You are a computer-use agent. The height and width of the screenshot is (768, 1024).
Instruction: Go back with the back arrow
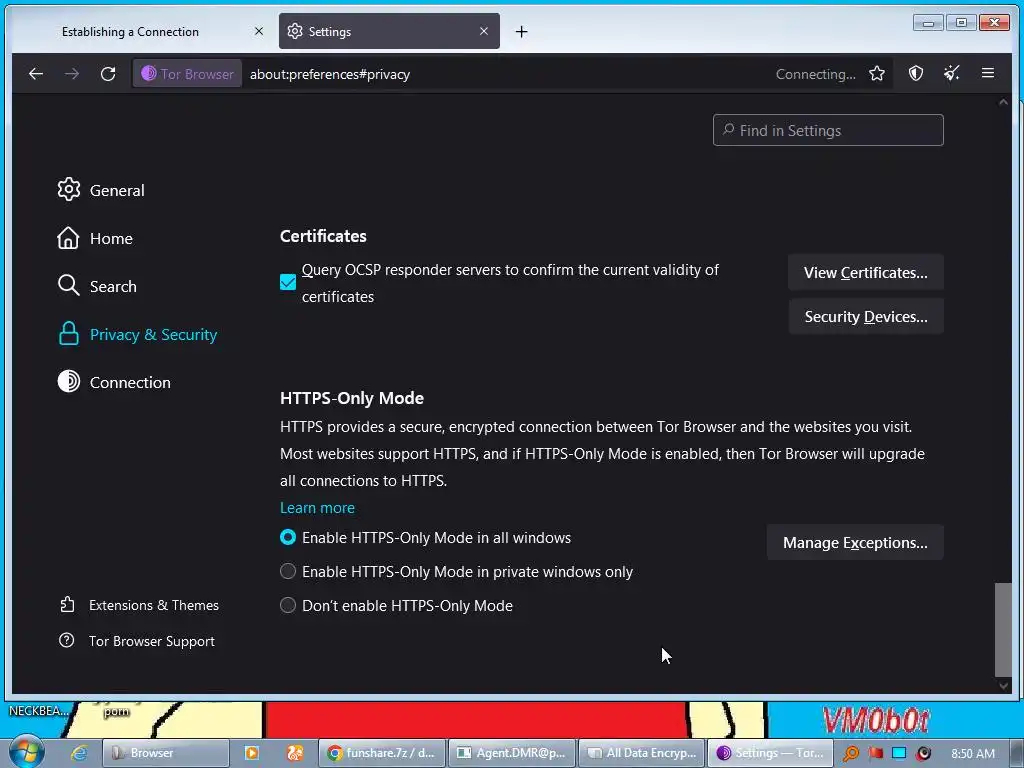(x=36, y=74)
